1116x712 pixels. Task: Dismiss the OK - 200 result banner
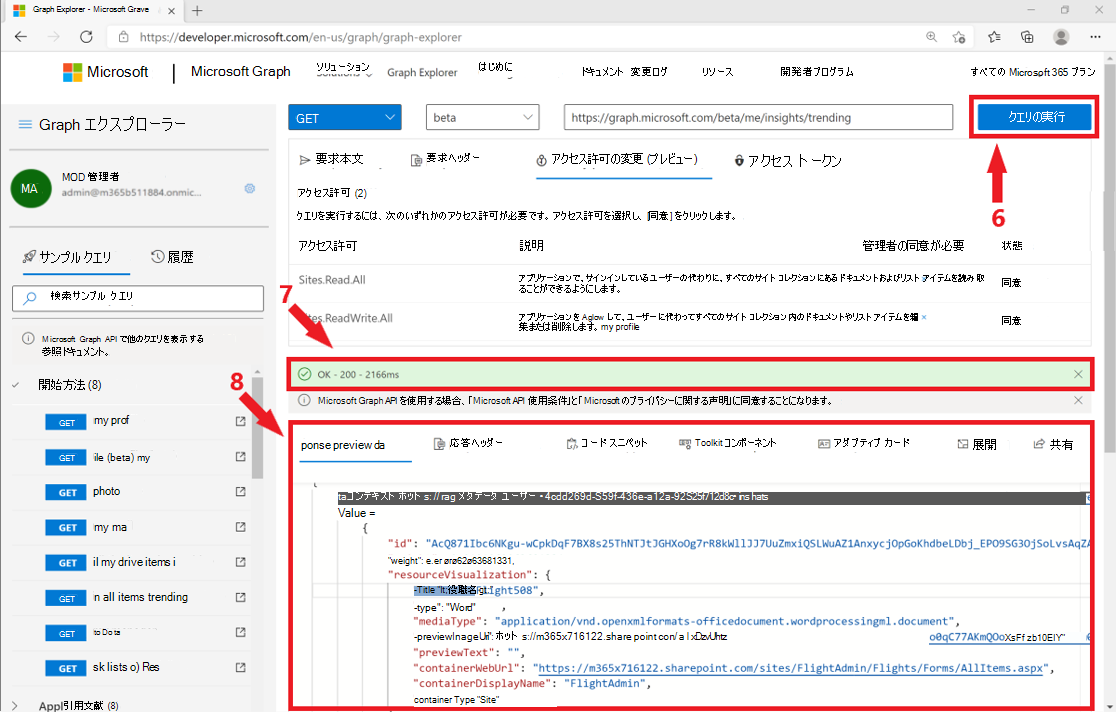(x=1077, y=374)
